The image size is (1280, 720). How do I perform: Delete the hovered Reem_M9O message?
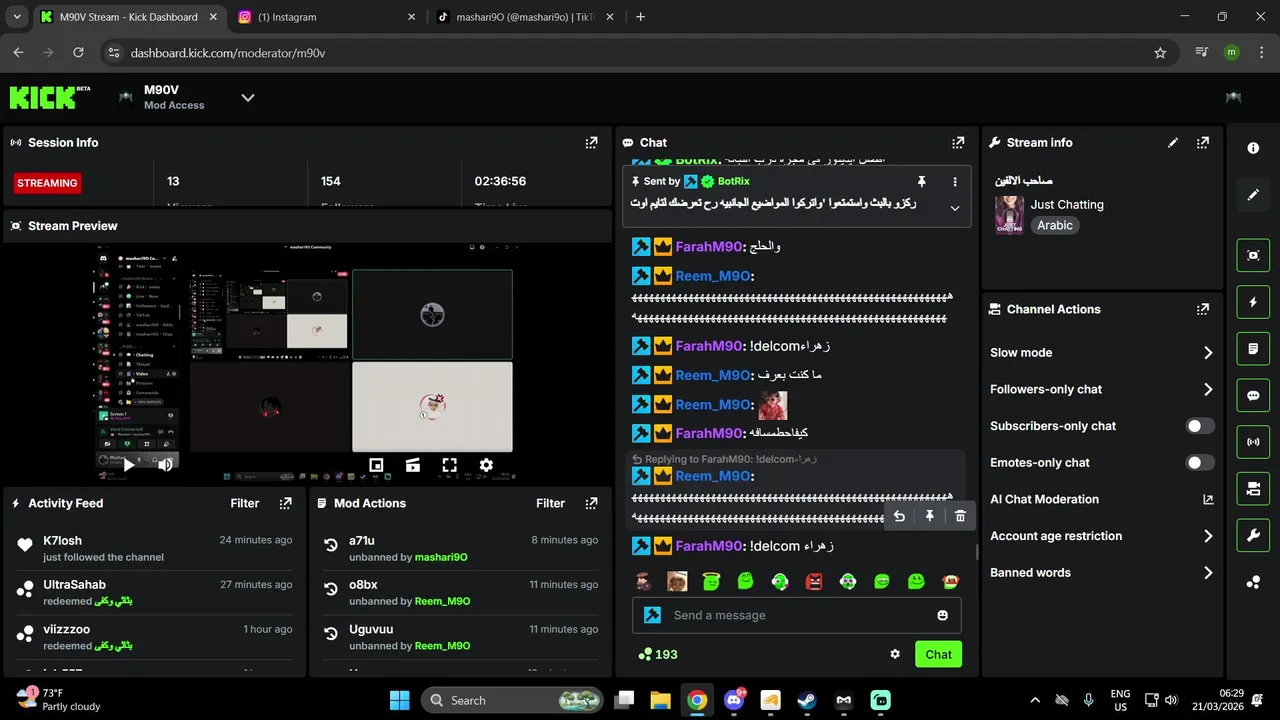[960, 516]
